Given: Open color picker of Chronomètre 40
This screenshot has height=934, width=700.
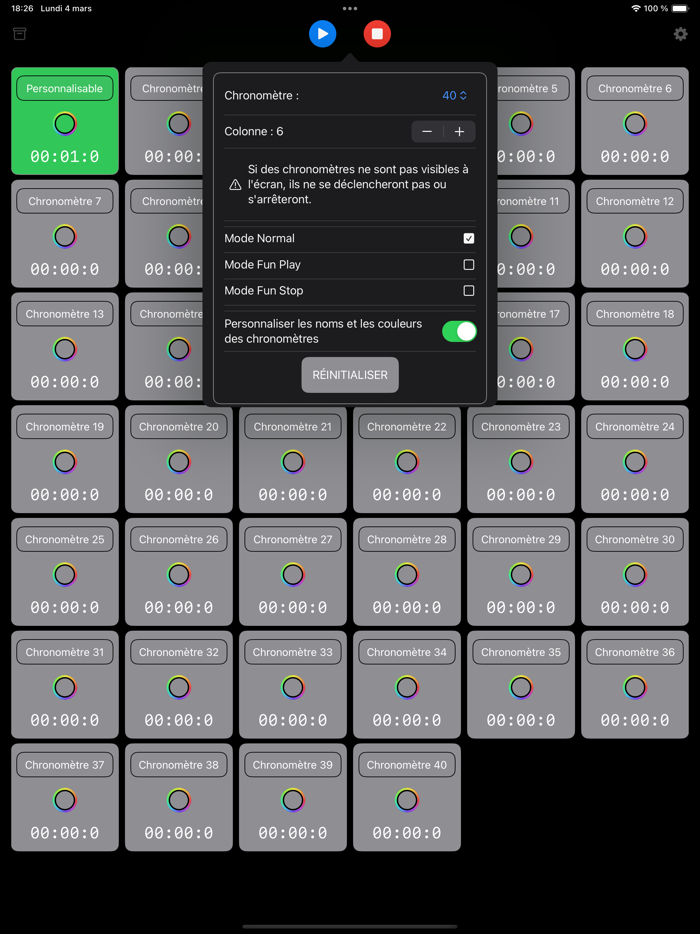Looking at the screenshot, I should [x=407, y=799].
